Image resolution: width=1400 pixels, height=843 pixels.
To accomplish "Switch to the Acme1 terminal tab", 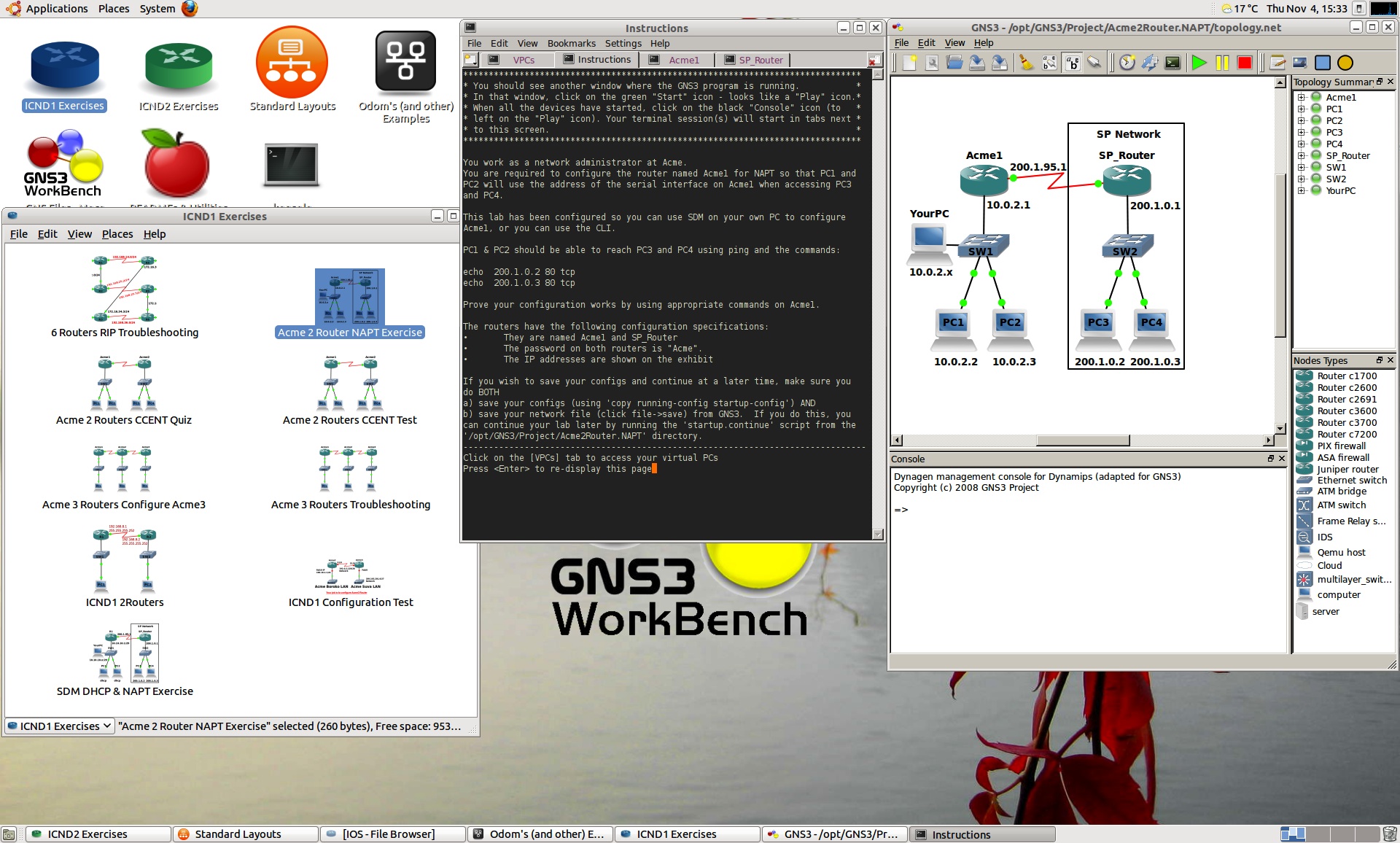I will click(683, 60).
